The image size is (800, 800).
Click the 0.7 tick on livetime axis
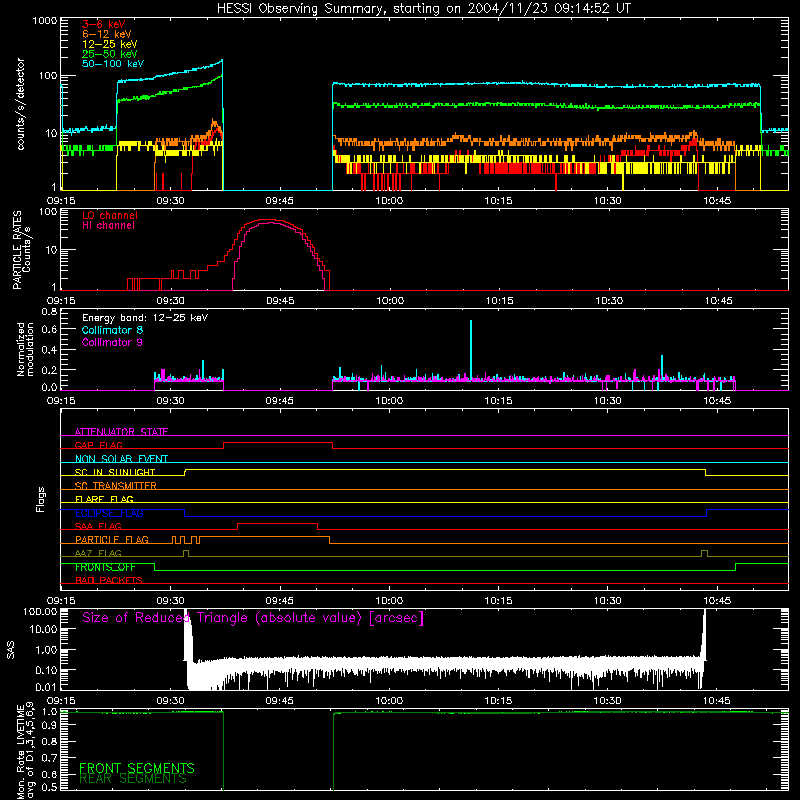coord(49,758)
